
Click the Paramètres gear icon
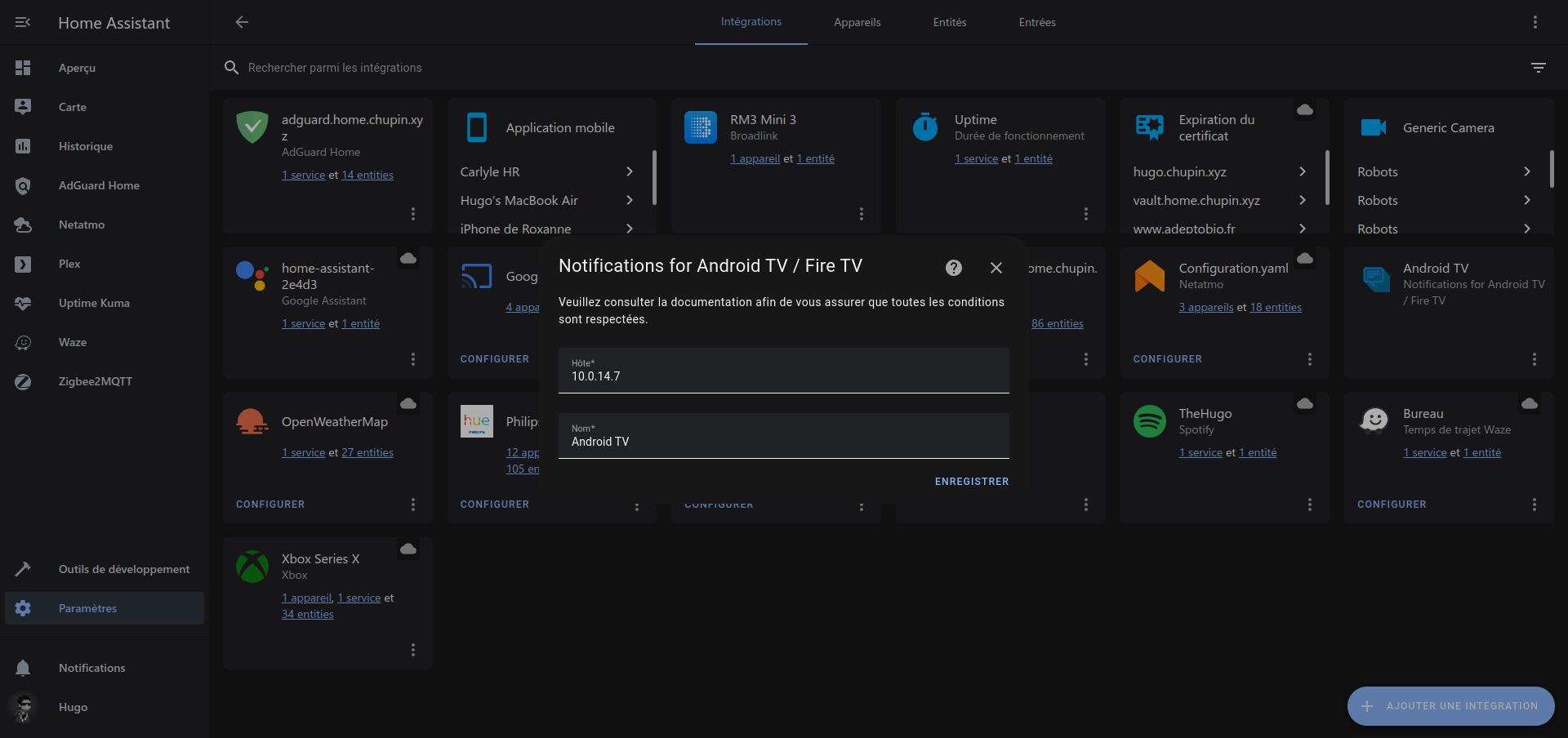click(23, 608)
